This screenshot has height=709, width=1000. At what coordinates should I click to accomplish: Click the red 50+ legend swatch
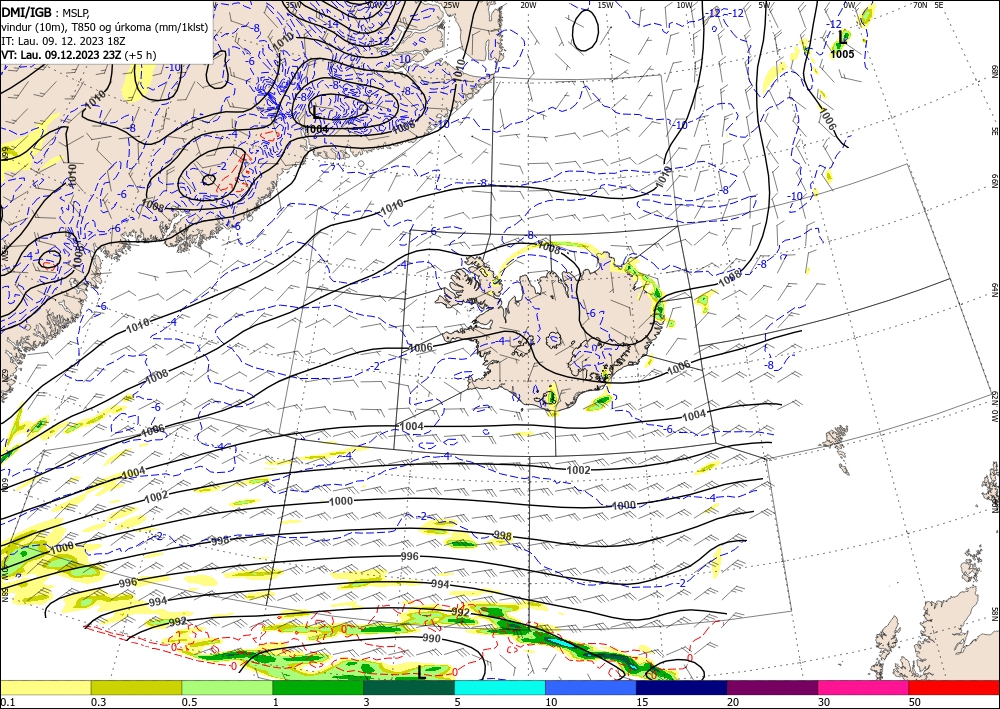click(954, 687)
